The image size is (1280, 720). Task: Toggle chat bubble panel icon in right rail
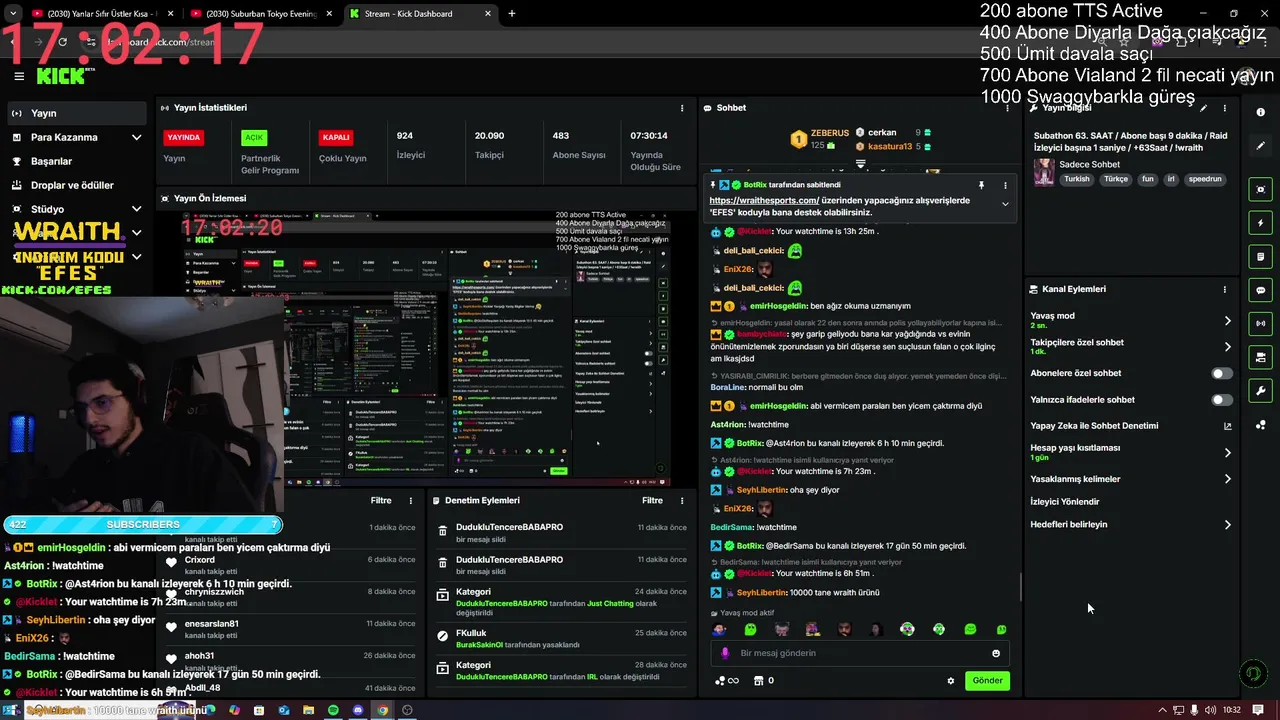(1261, 290)
